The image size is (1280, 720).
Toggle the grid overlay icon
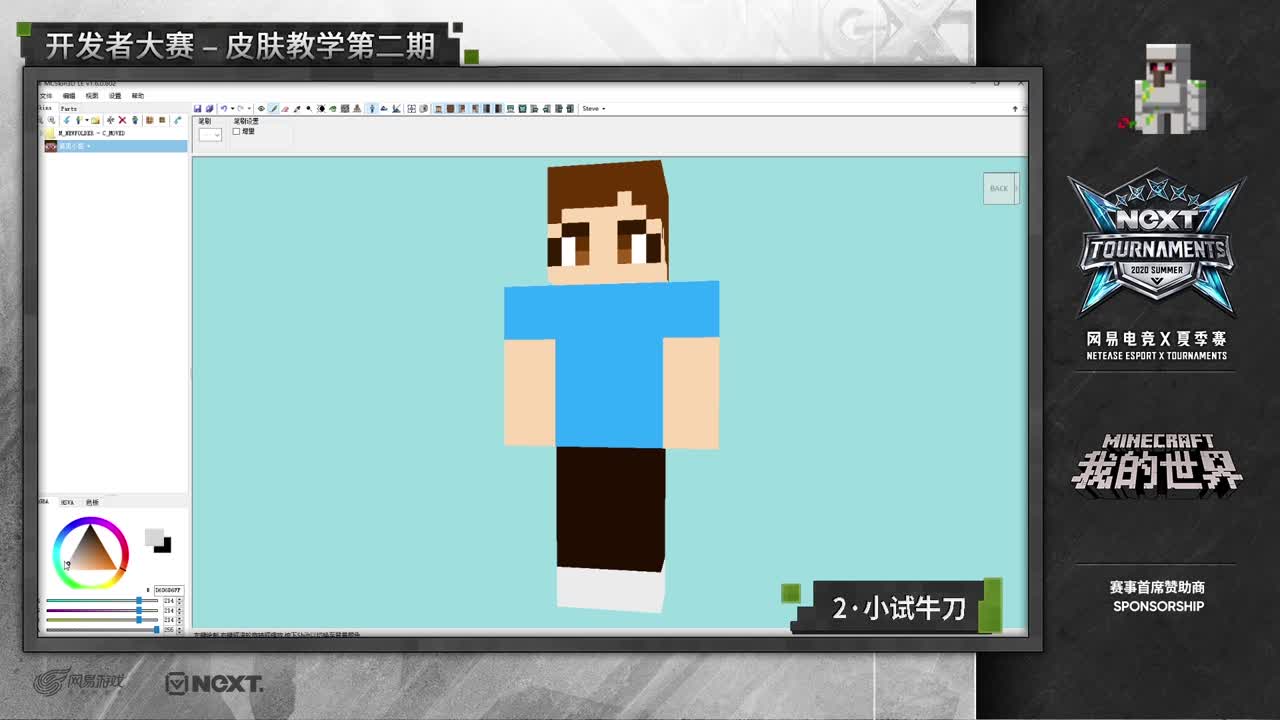(x=411, y=108)
